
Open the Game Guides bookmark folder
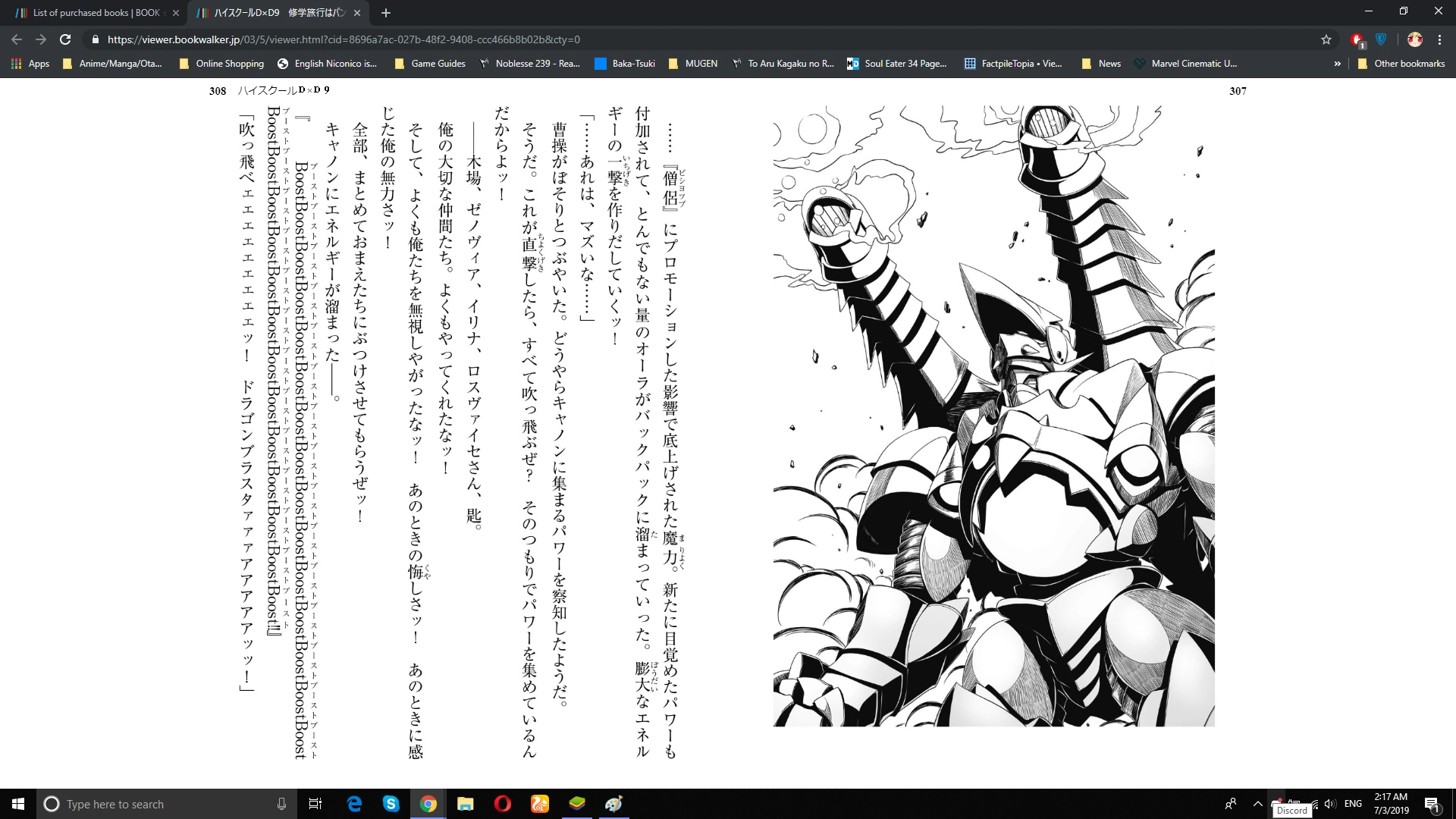pos(430,64)
